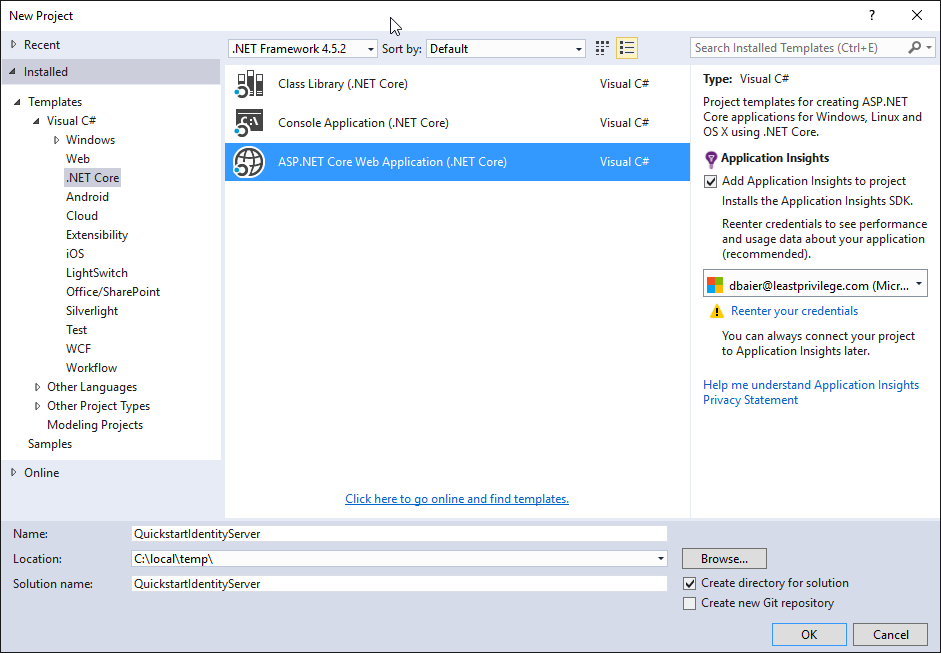Select the WCF category
This screenshot has width=941, height=653.
coord(78,349)
